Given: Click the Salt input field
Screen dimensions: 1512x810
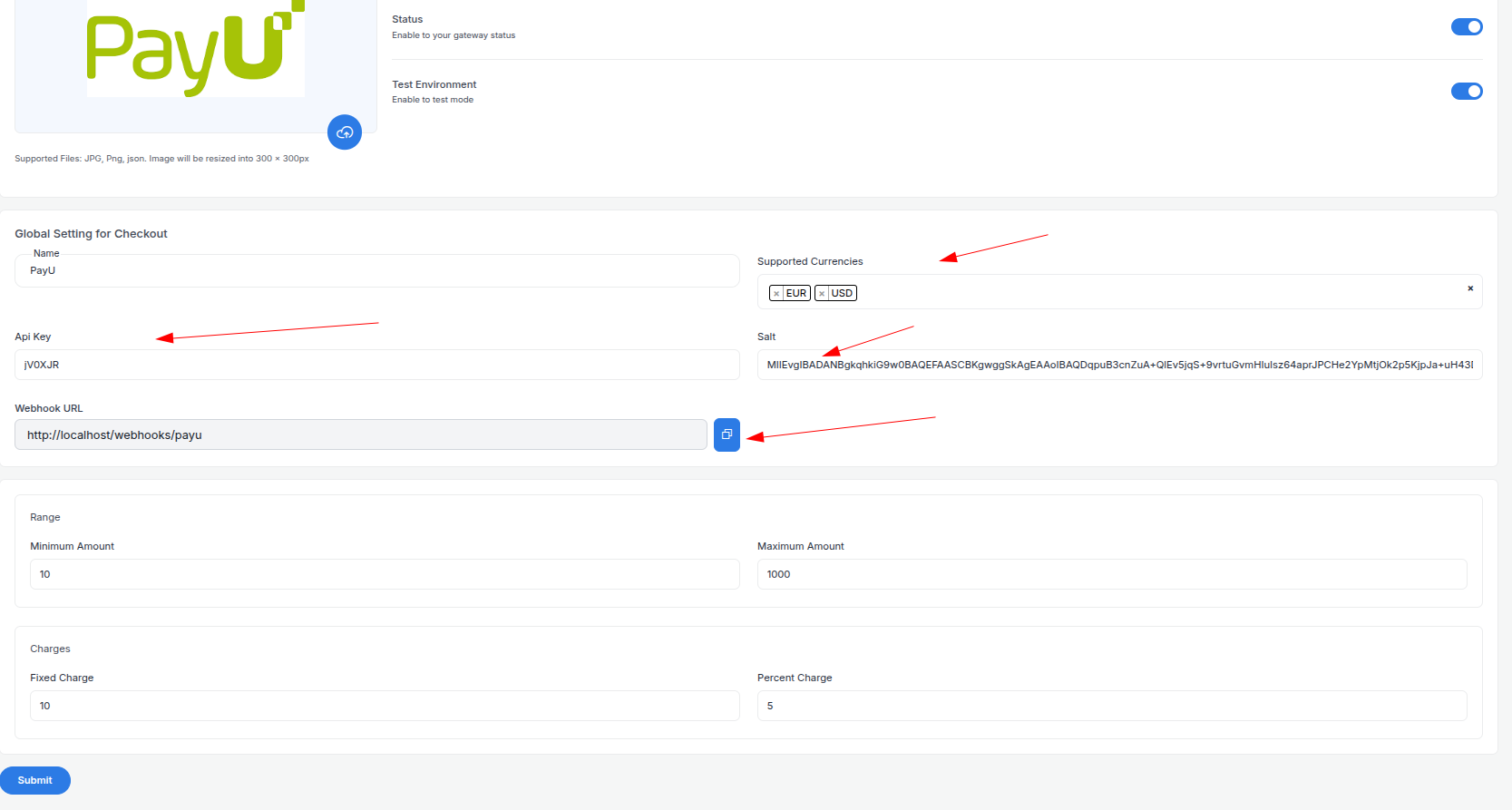Looking at the screenshot, I should tap(1120, 365).
